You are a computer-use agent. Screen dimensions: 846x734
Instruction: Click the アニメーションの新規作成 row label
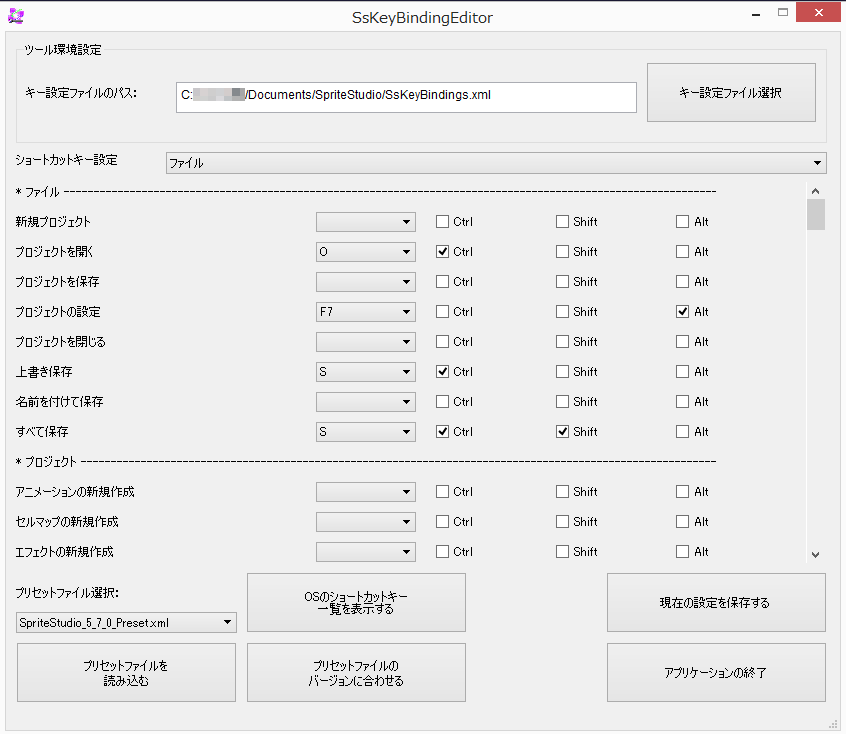75,492
